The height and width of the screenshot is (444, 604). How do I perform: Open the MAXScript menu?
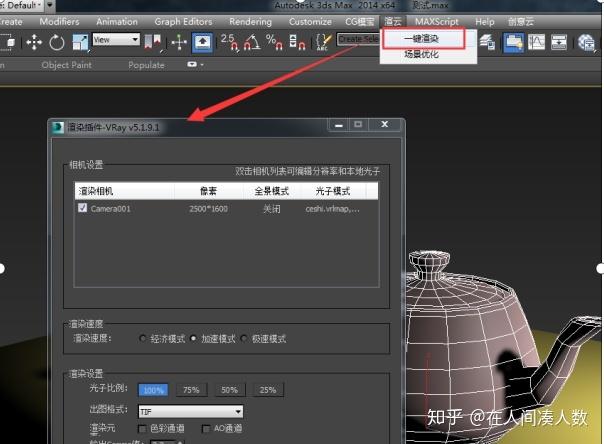(437, 22)
